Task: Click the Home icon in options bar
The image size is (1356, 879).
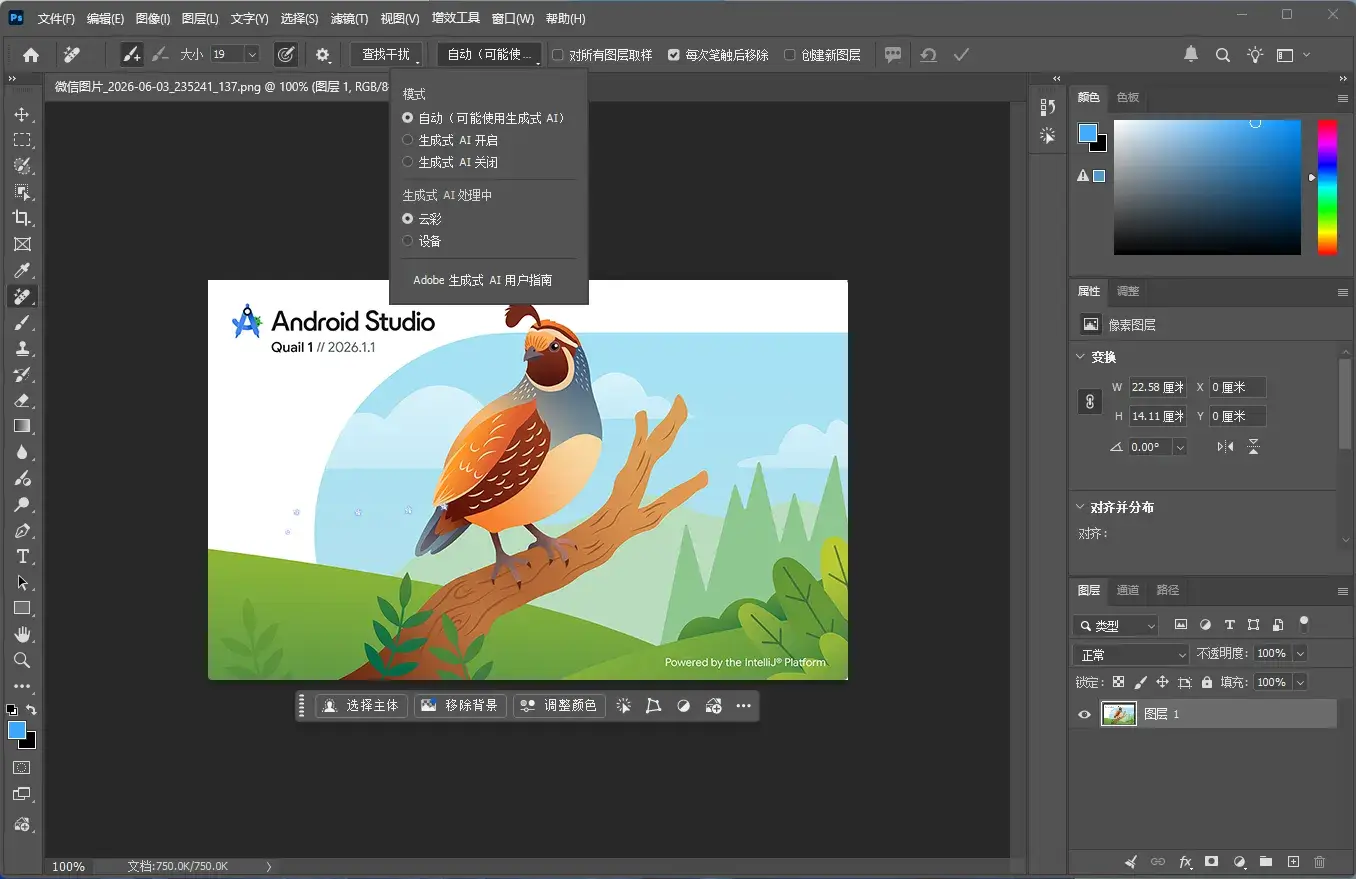Action: [31, 55]
